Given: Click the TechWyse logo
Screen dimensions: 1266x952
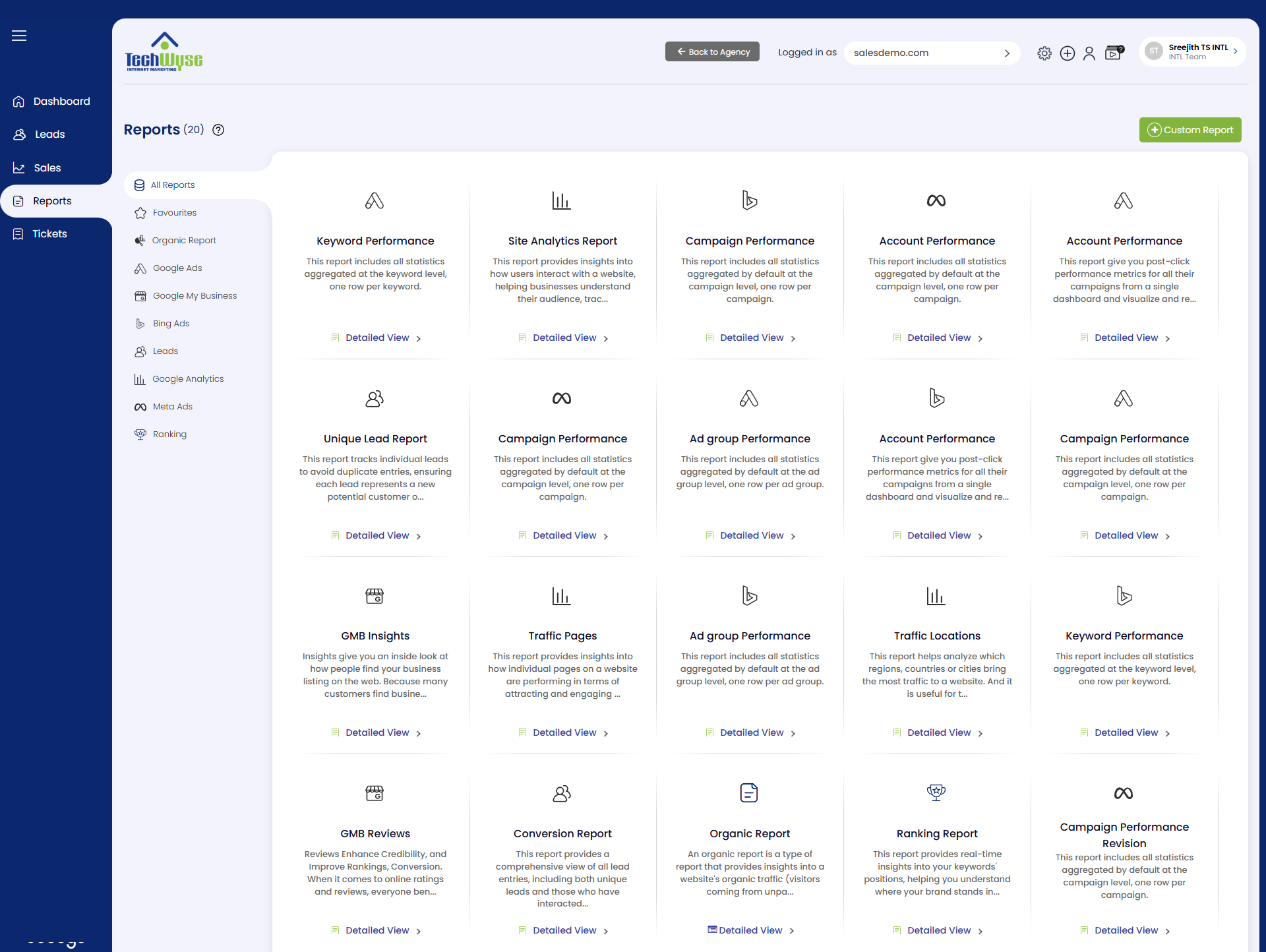Looking at the screenshot, I should (164, 51).
